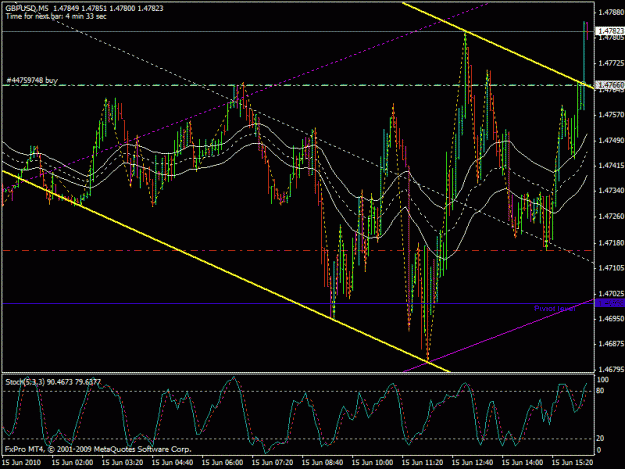Click the 1.47180 price axis label

pyautogui.click(x=611, y=242)
